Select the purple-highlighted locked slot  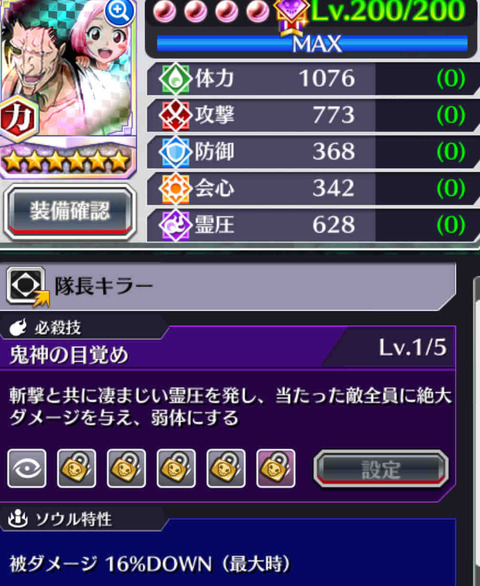point(276,469)
